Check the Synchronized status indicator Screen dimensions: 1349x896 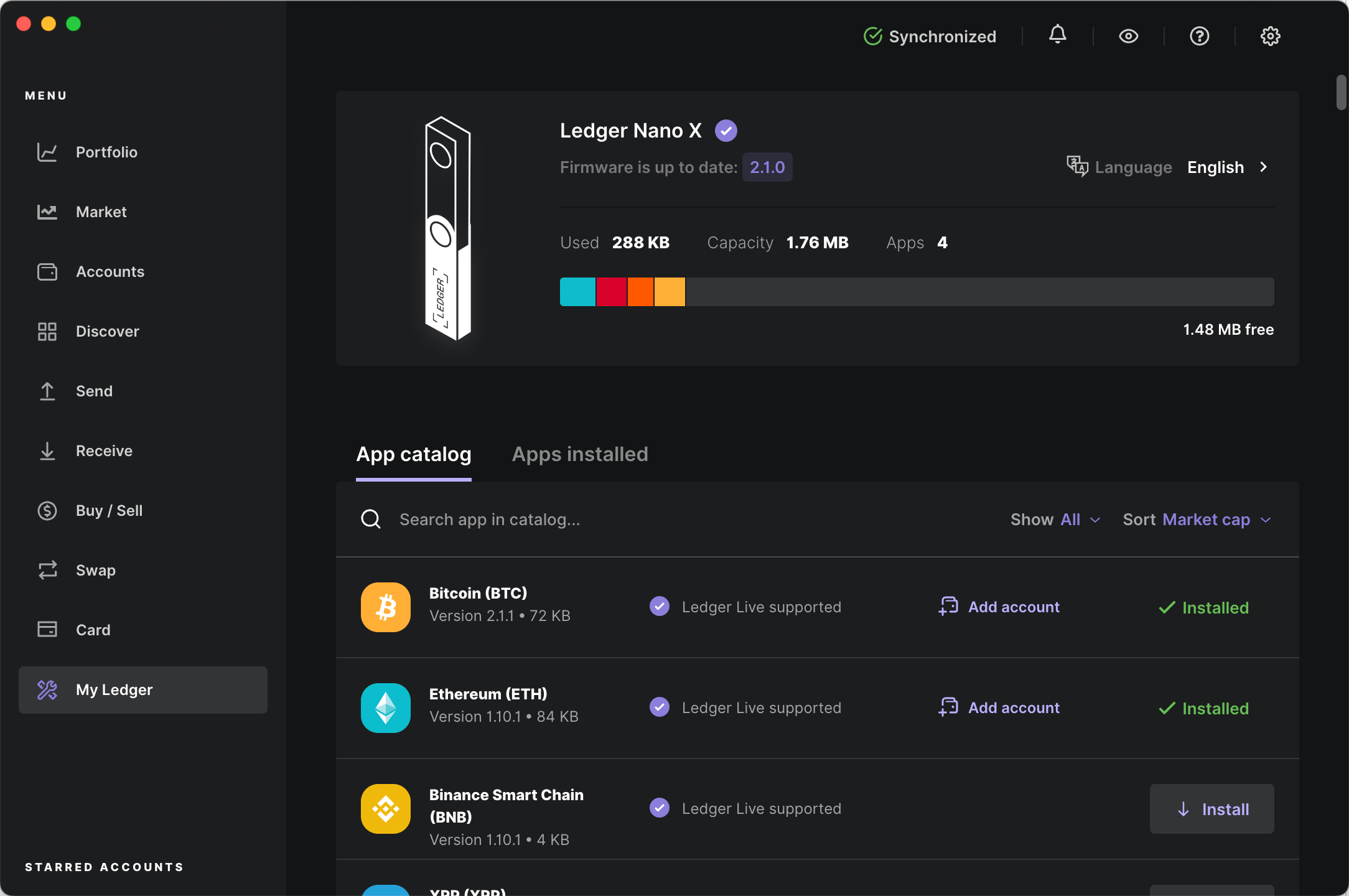click(929, 36)
